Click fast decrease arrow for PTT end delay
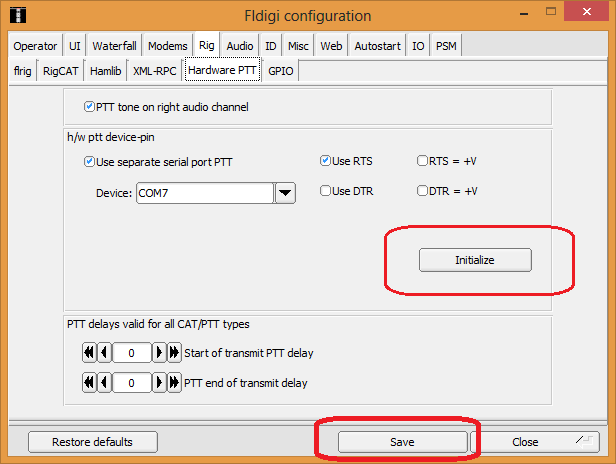This screenshot has width=616, height=464. tap(88, 383)
